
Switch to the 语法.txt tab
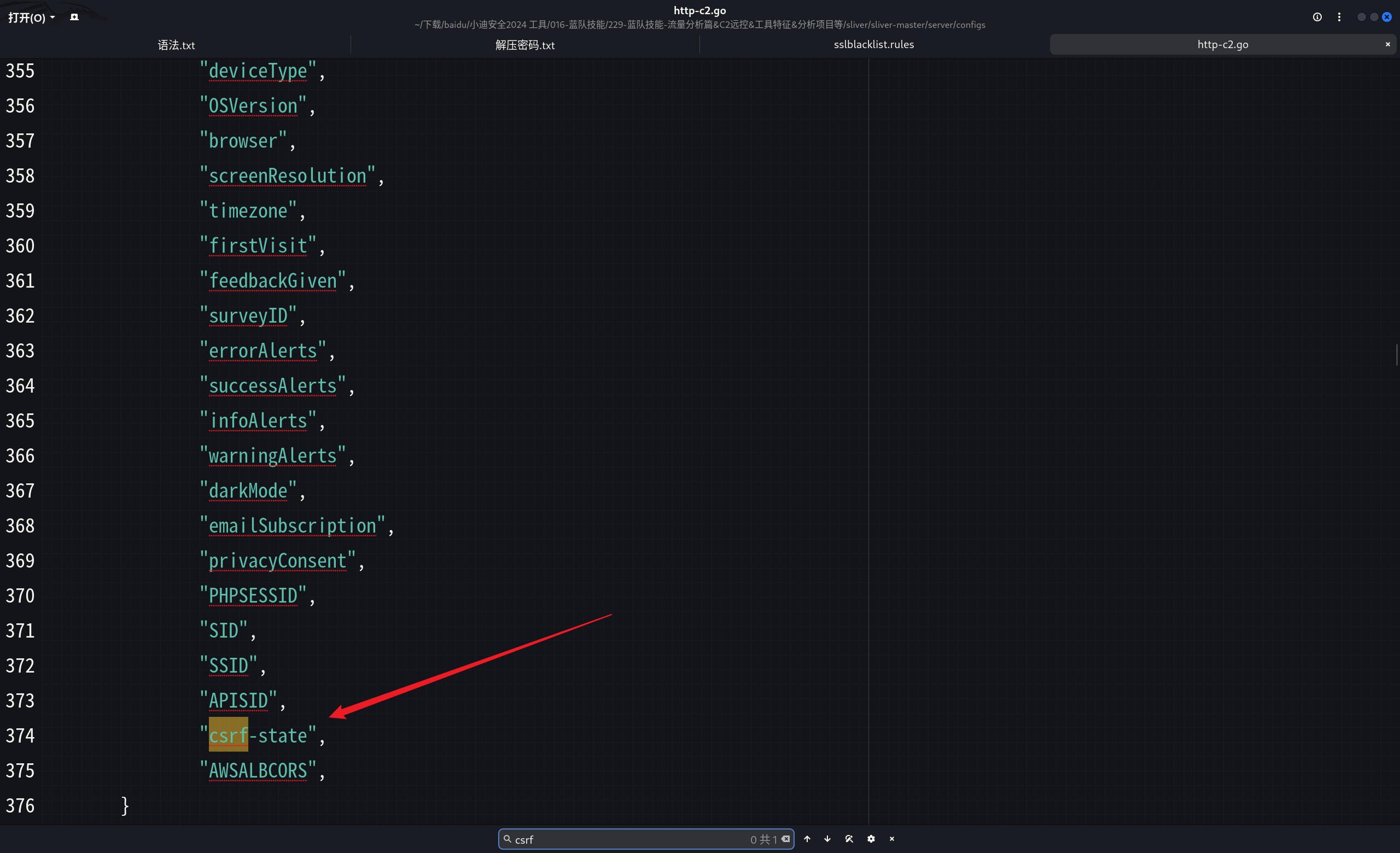point(176,45)
